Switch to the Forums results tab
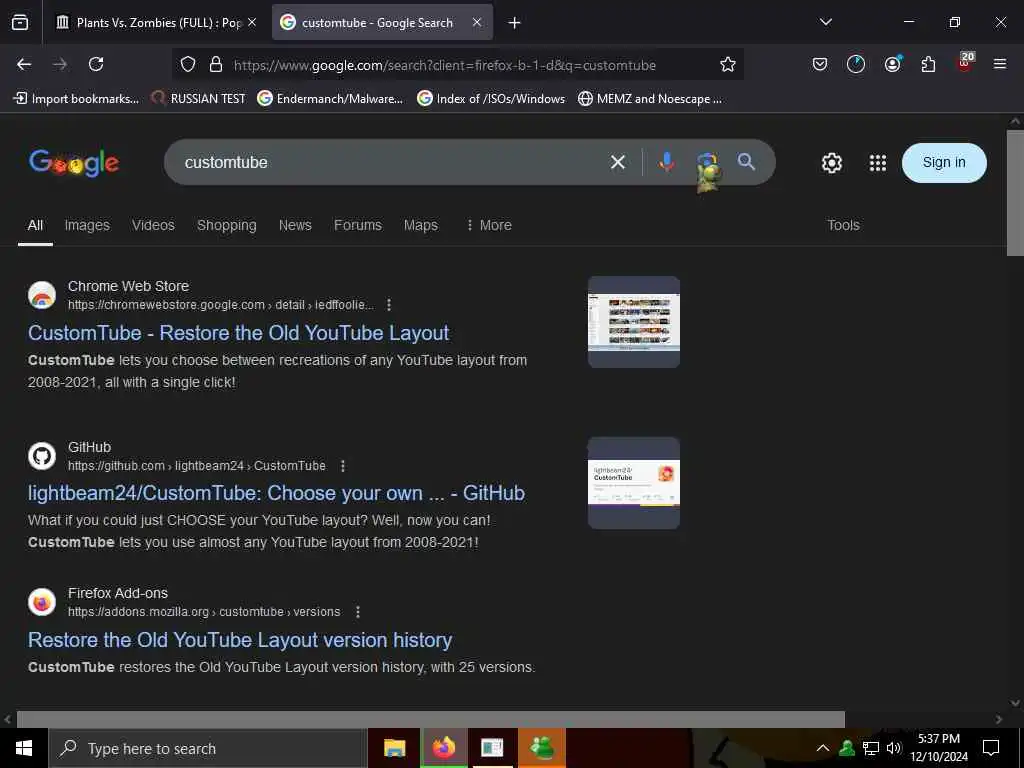Screen dimensions: 1024x768 click(x=358, y=225)
